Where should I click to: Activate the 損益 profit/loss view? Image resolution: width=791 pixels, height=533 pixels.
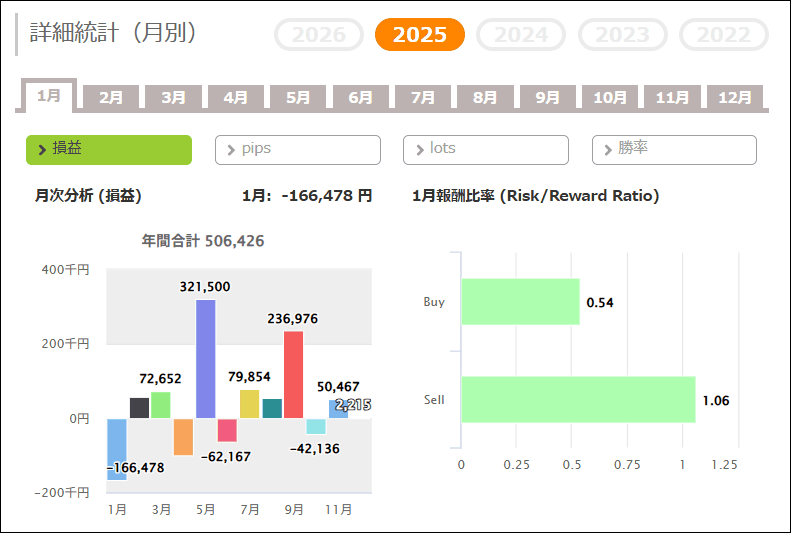click(x=109, y=150)
